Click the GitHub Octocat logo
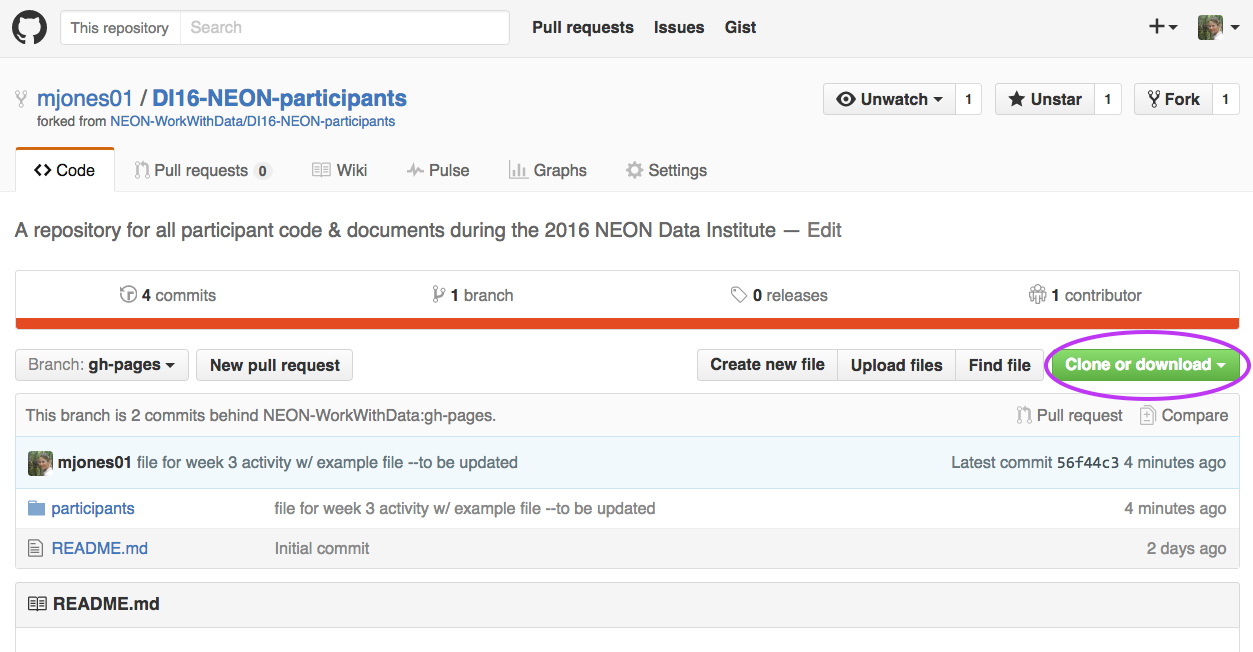Screen dimensions: 1253x652 [x=29, y=27]
